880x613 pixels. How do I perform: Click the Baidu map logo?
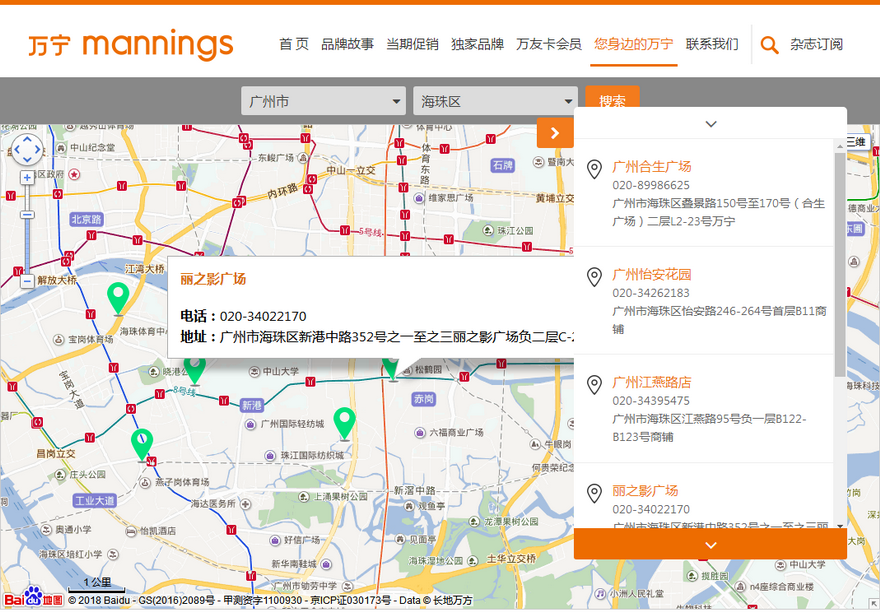pyautogui.click(x=34, y=597)
